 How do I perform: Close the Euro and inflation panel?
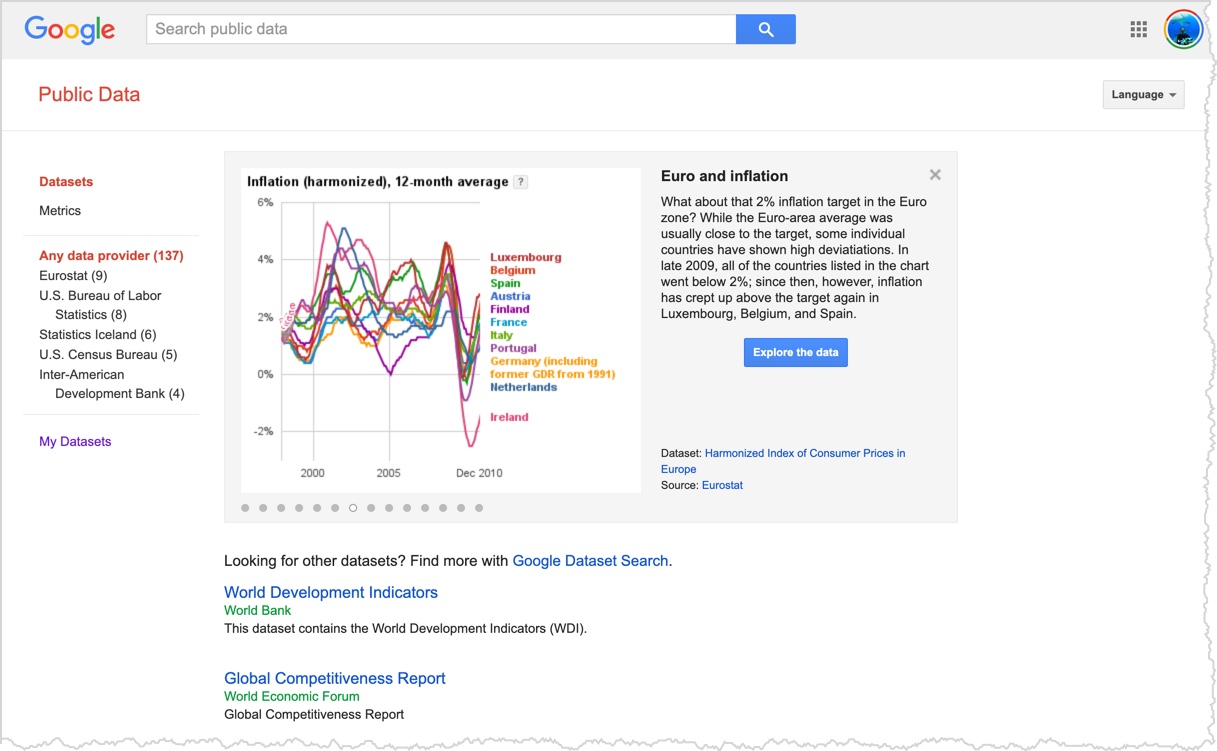click(x=935, y=175)
